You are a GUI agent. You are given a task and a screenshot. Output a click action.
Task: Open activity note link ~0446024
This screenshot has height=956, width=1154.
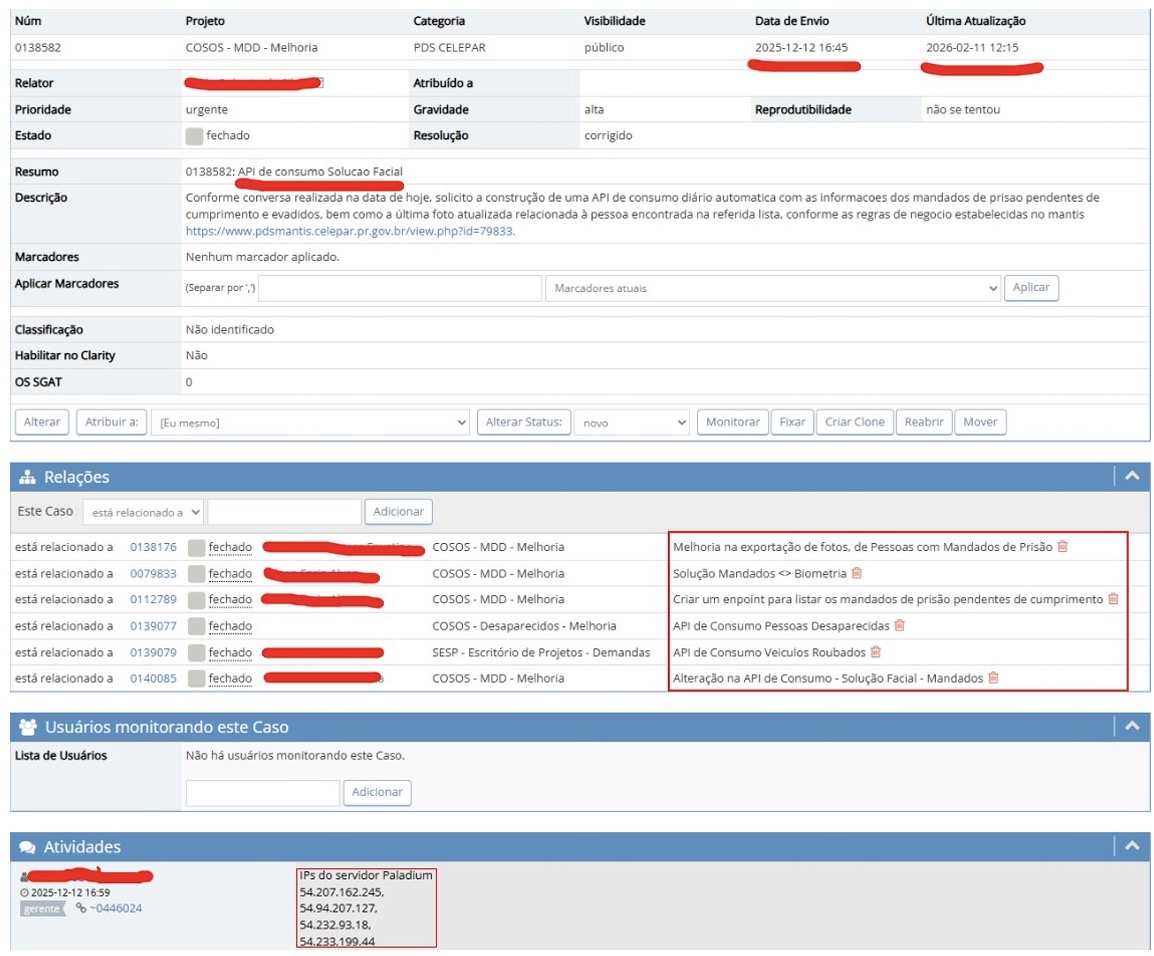115,908
